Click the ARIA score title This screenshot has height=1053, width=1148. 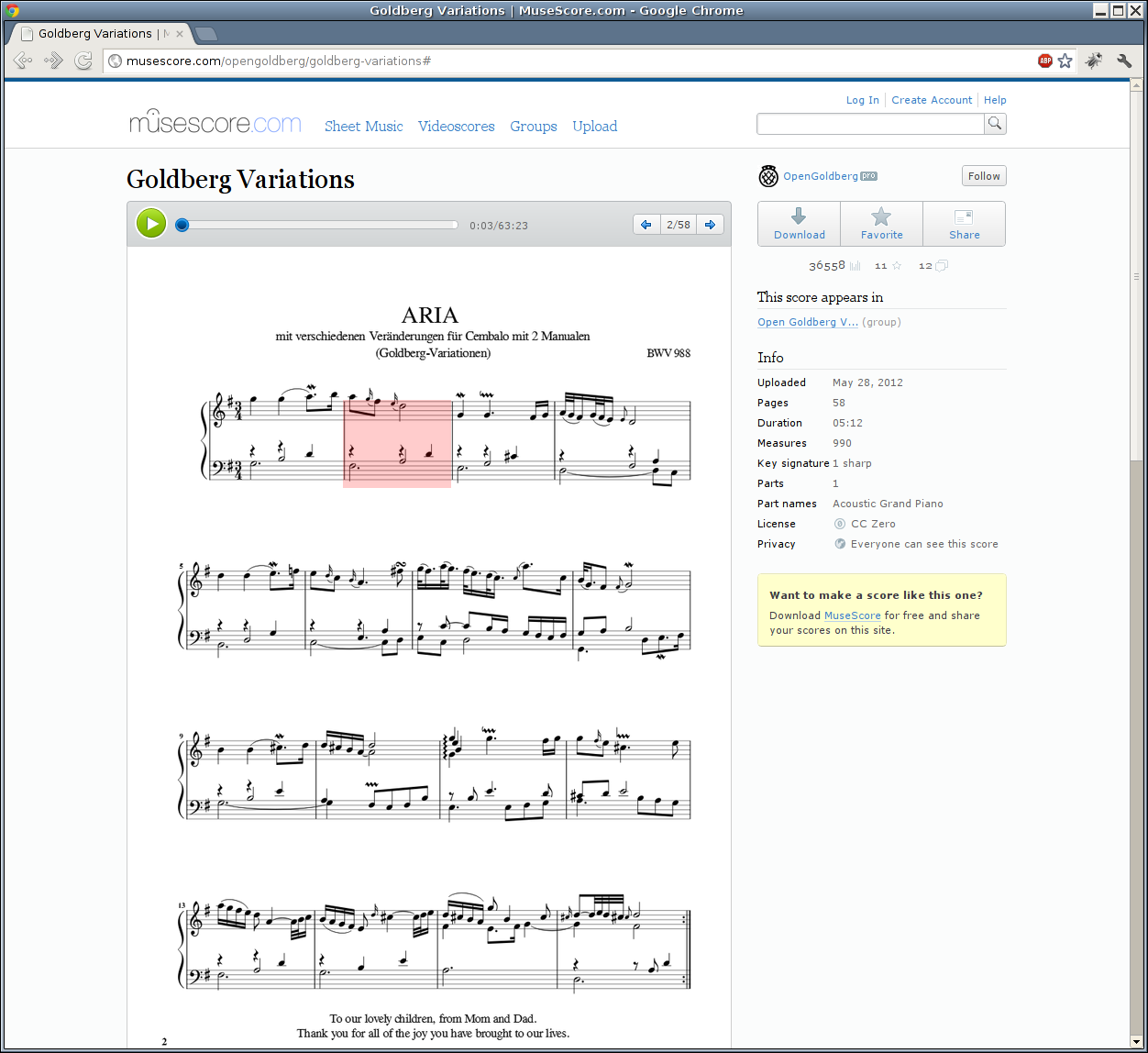430,316
